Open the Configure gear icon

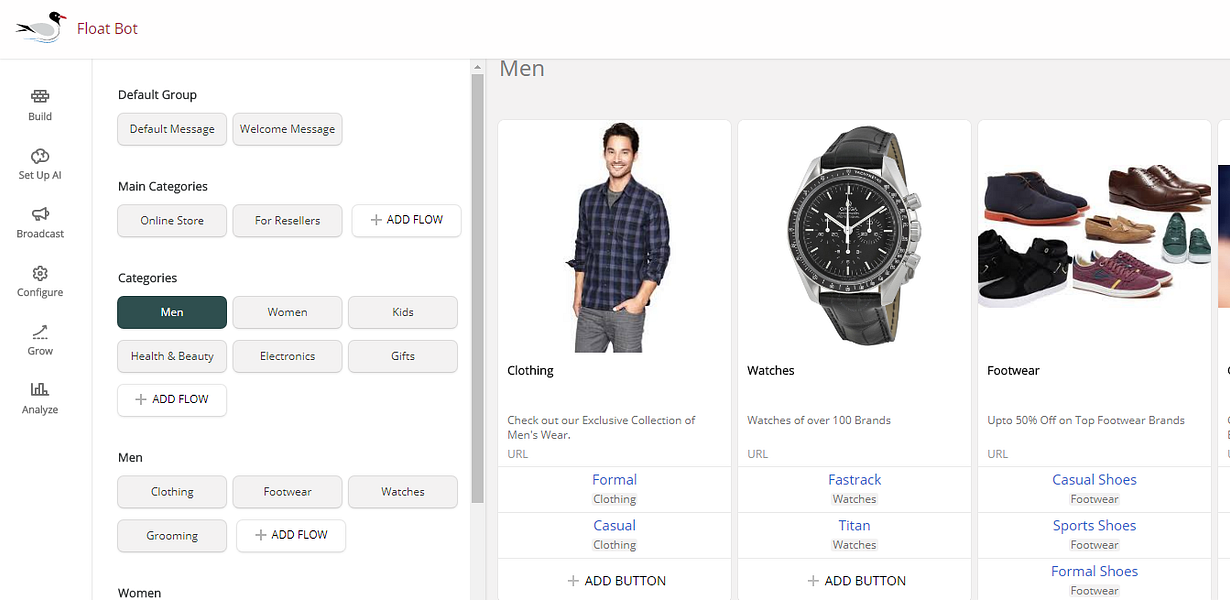tap(40, 273)
